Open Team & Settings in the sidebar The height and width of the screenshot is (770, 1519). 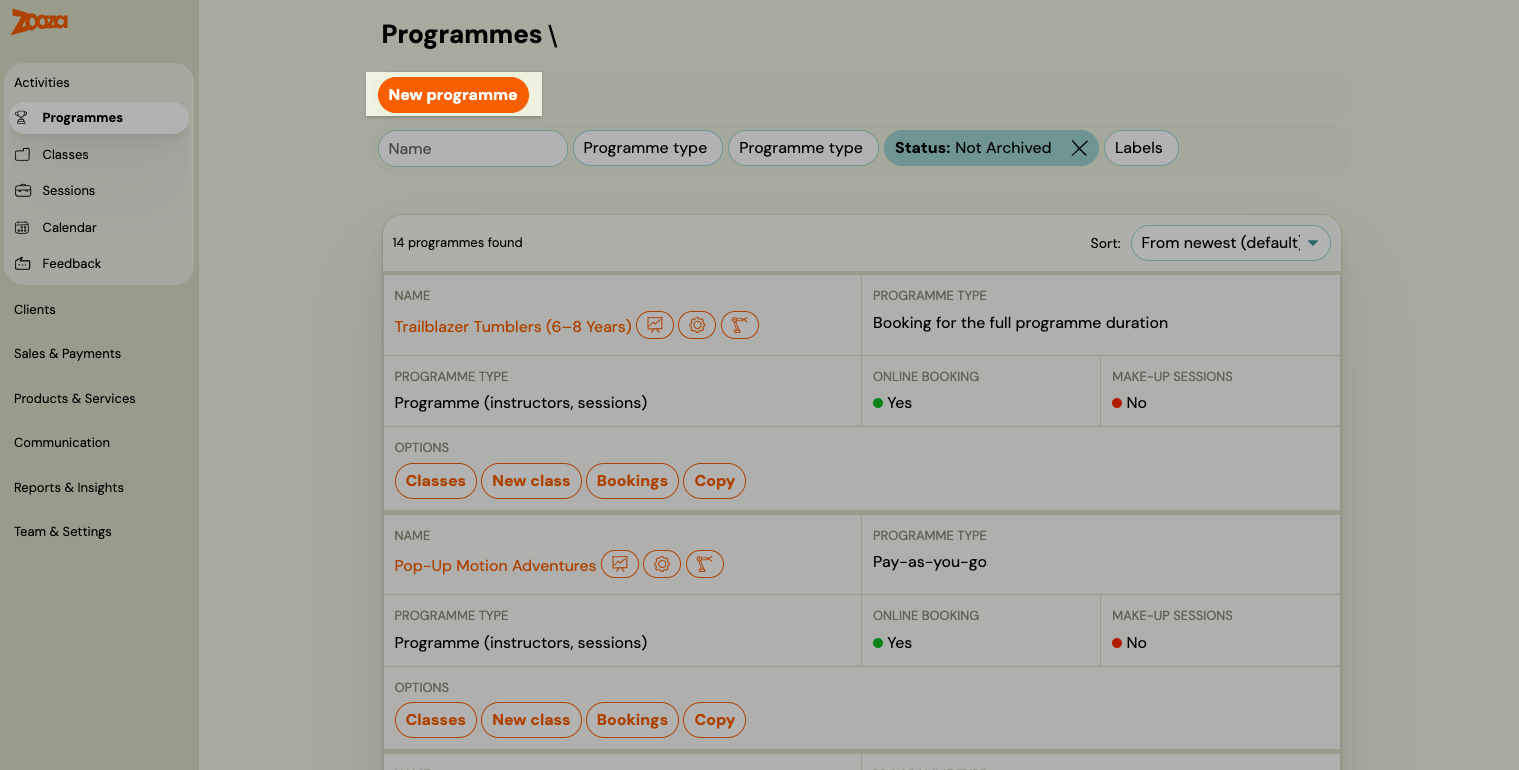(x=63, y=531)
